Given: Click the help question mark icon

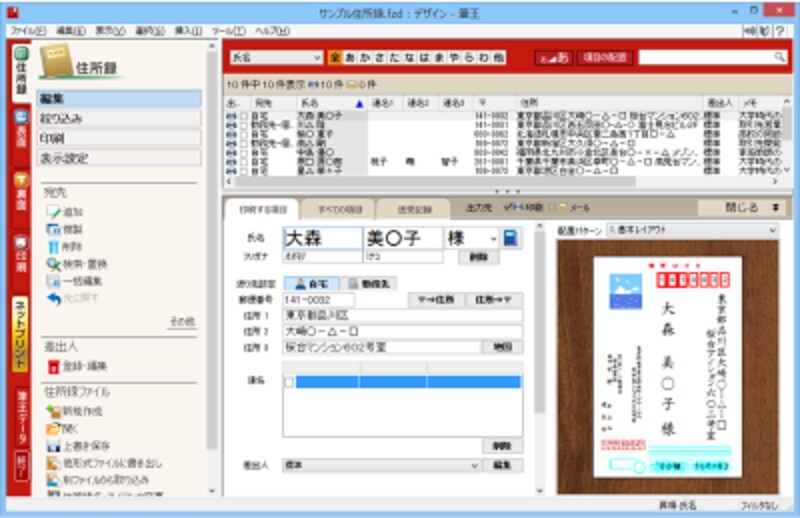Looking at the screenshot, I should pyautogui.click(x=781, y=31).
